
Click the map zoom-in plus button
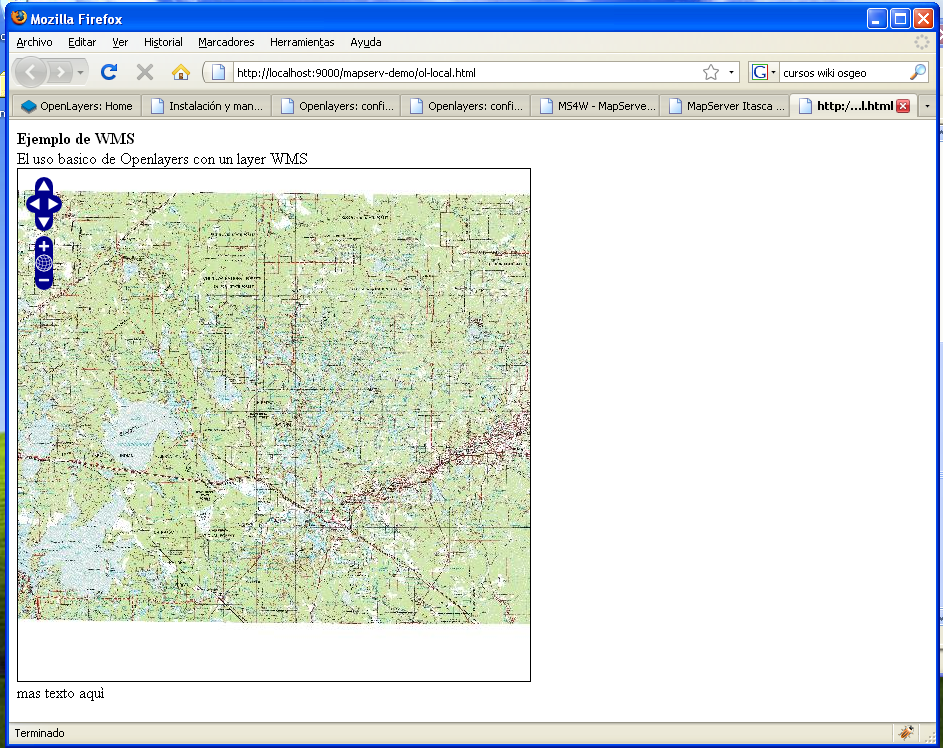click(x=44, y=246)
